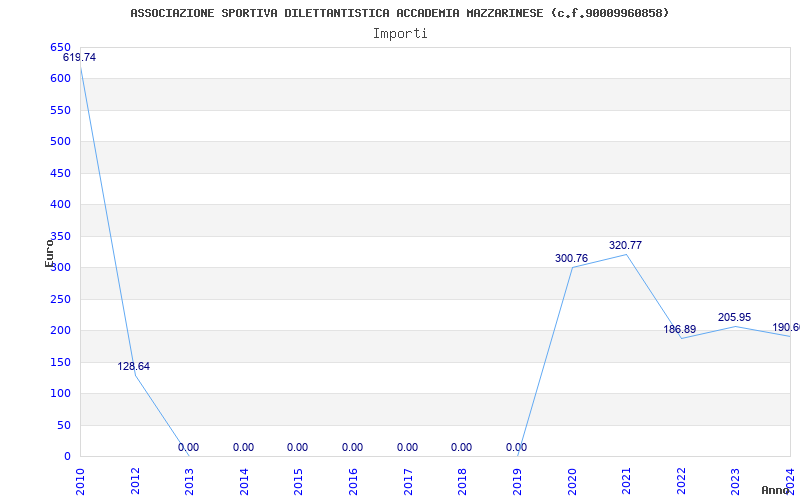
Task: Click the 2014 year tick label
Action: (x=244, y=481)
